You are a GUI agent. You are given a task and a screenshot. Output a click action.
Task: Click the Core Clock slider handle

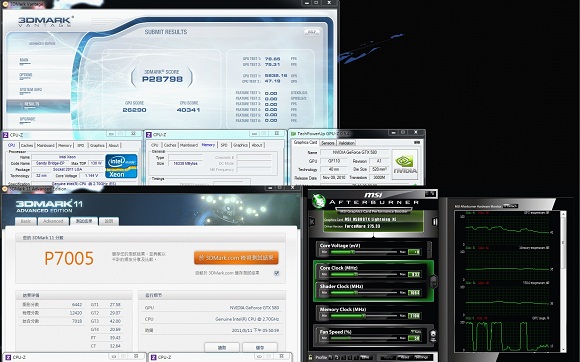click(x=355, y=274)
